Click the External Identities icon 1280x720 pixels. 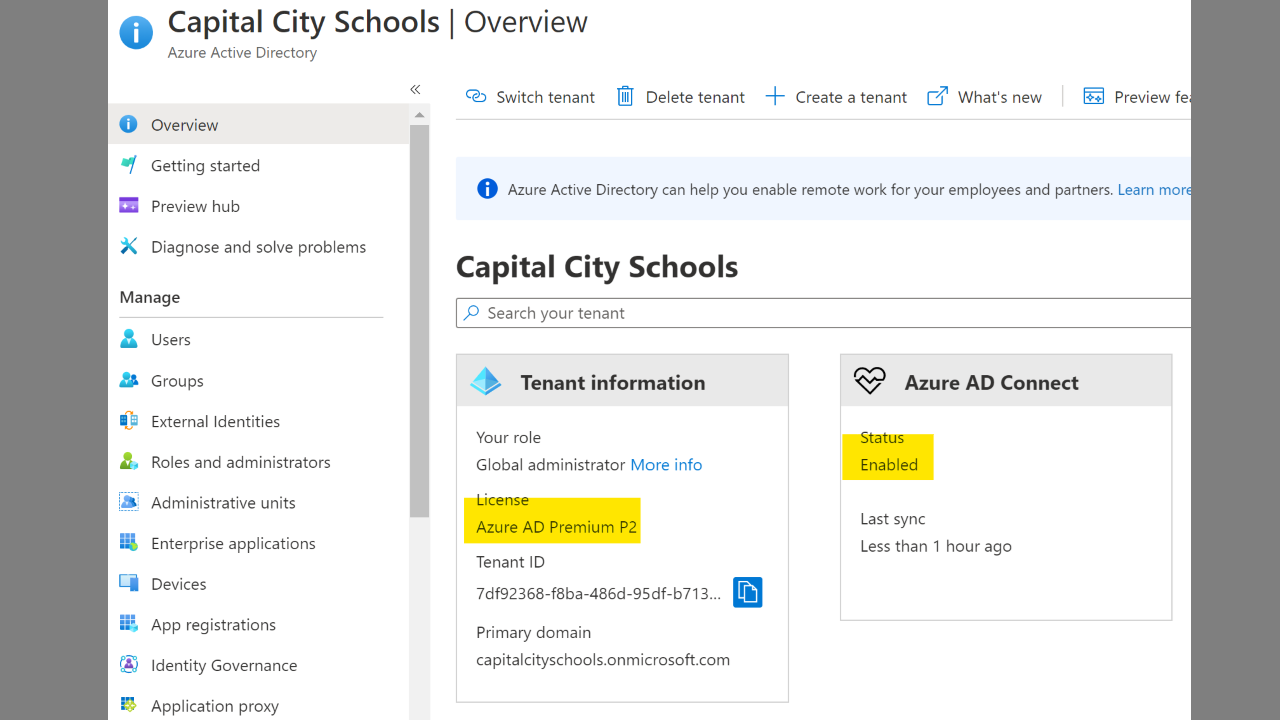pos(128,421)
